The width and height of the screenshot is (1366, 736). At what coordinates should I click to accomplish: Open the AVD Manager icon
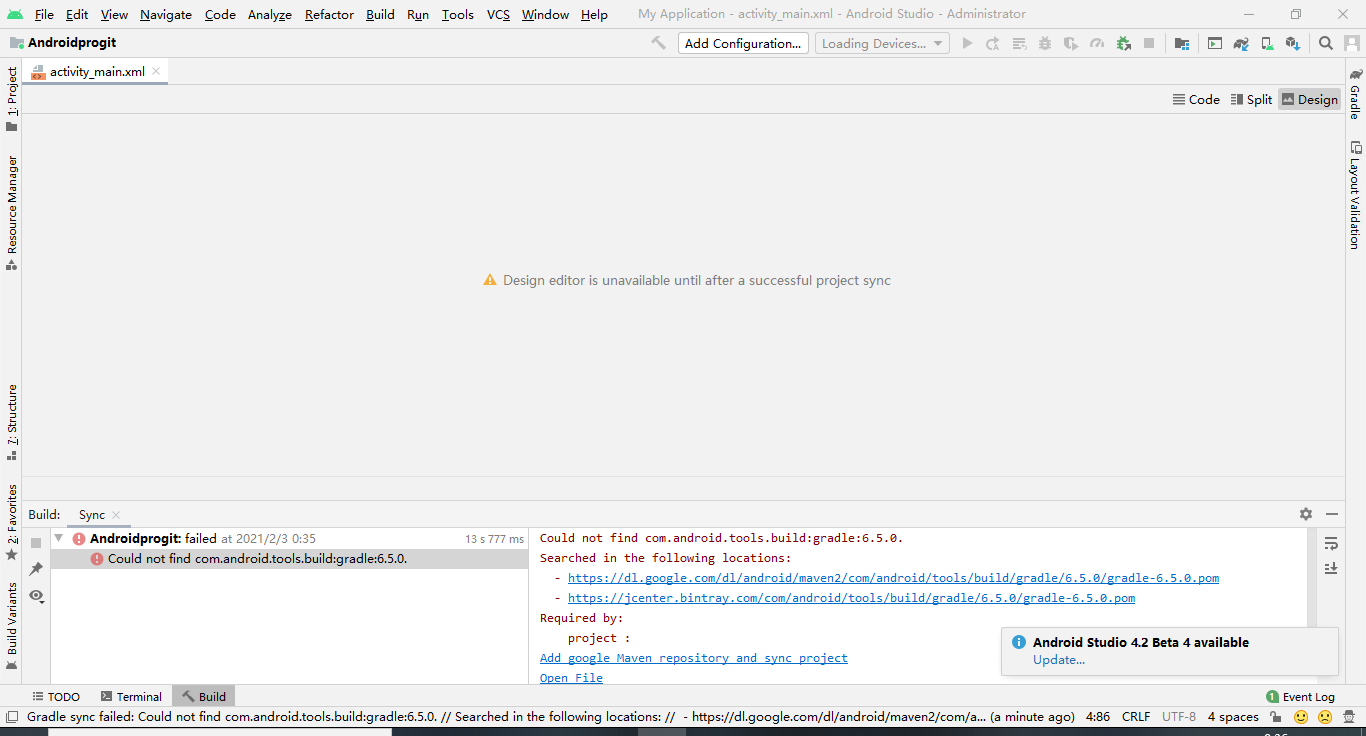pos(1267,43)
